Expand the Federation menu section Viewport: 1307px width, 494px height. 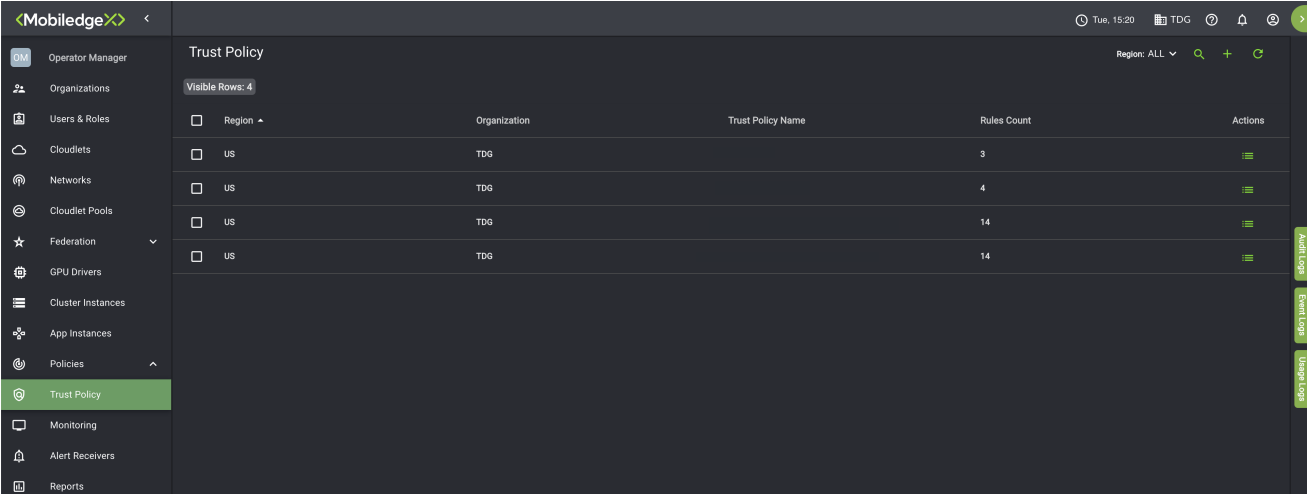tap(153, 242)
